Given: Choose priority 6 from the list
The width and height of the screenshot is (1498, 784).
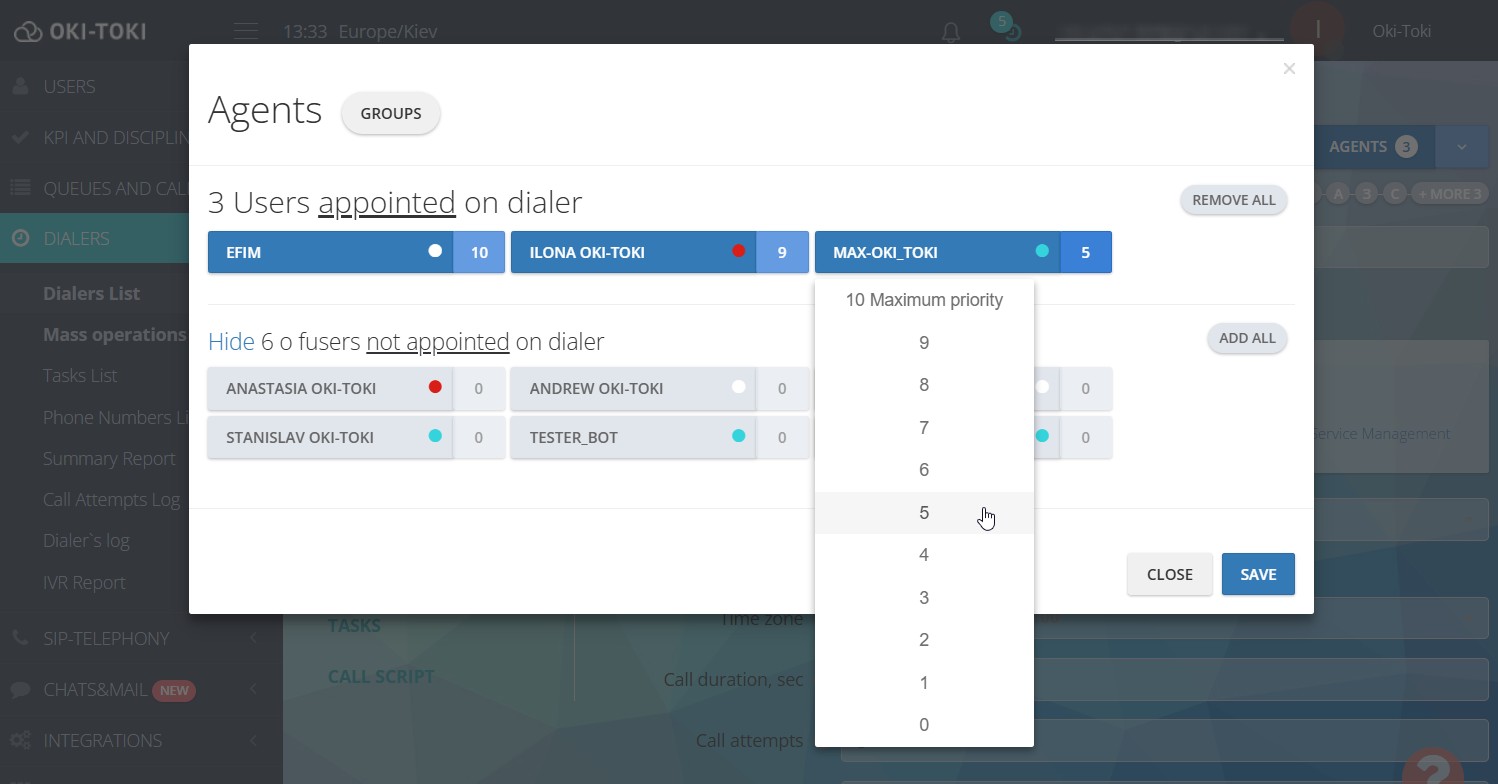Looking at the screenshot, I should [x=924, y=470].
